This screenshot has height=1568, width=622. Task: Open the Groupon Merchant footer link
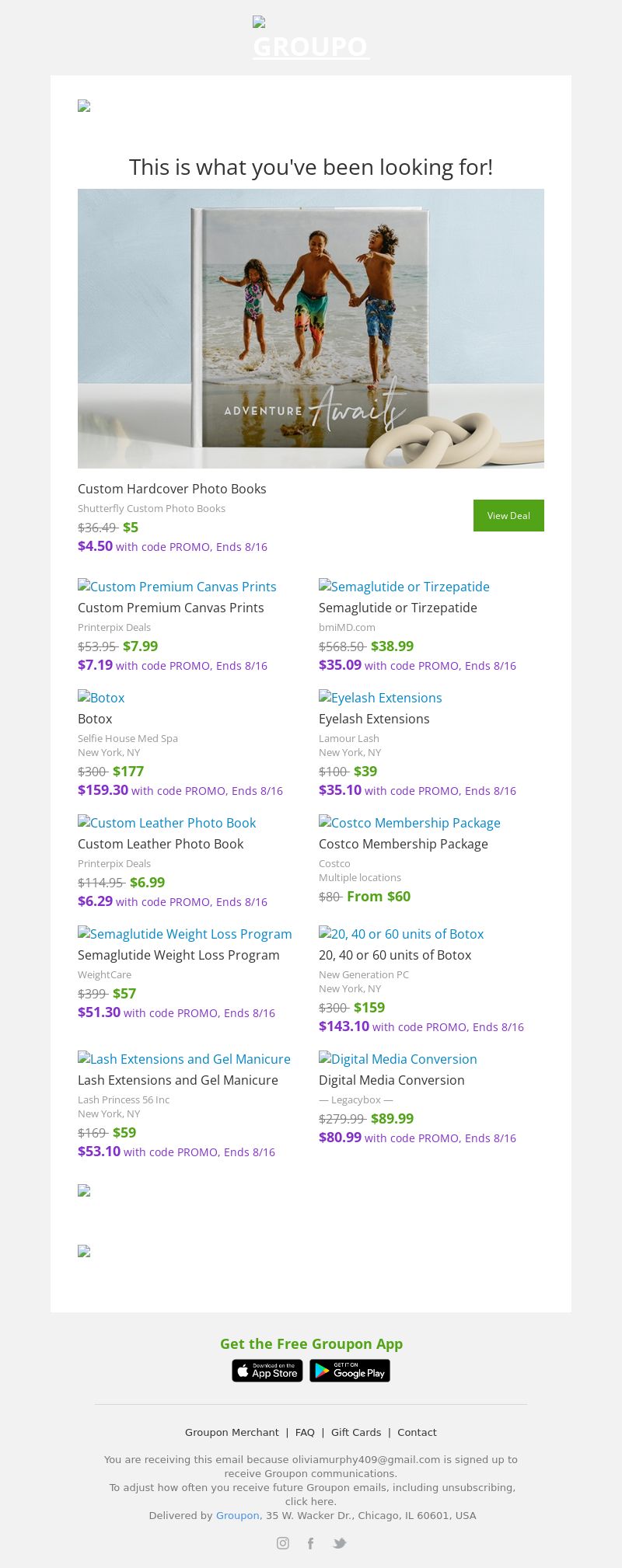pos(232,1432)
